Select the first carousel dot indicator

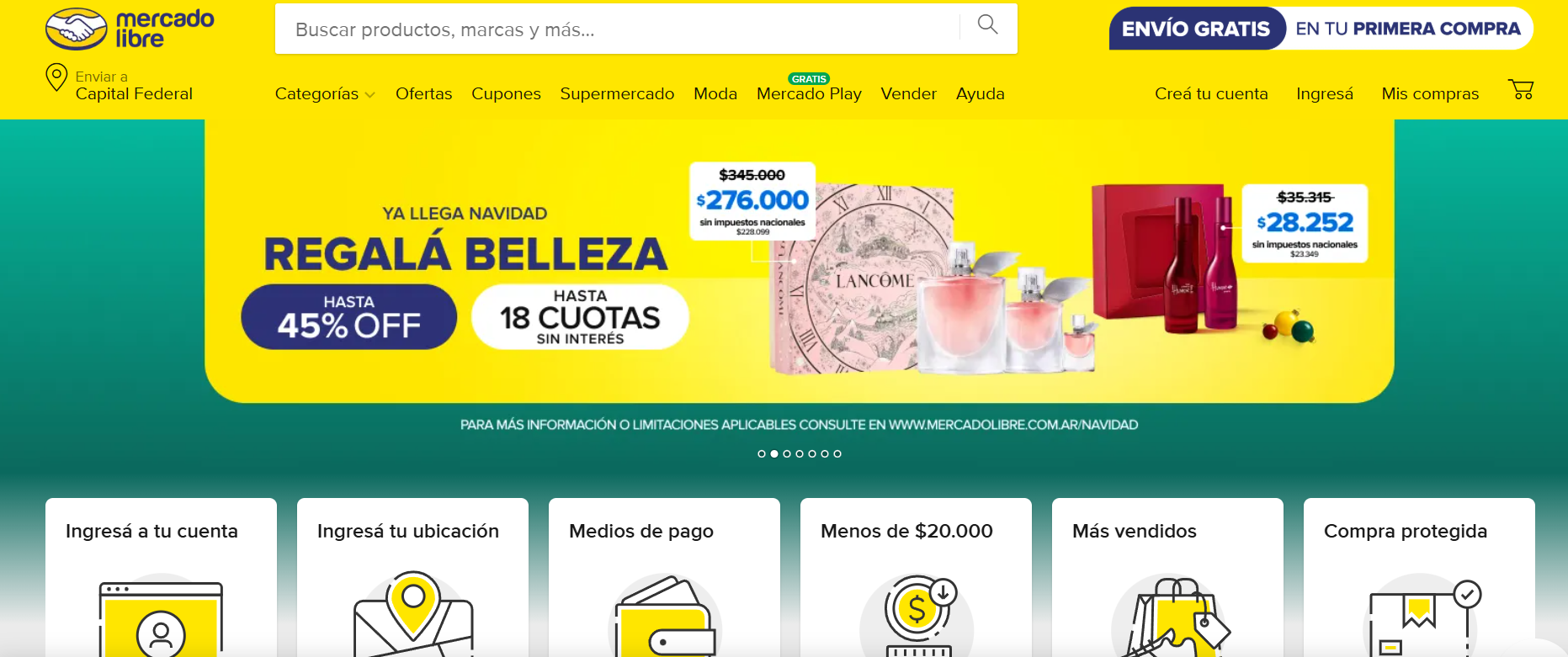[x=762, y=453]
